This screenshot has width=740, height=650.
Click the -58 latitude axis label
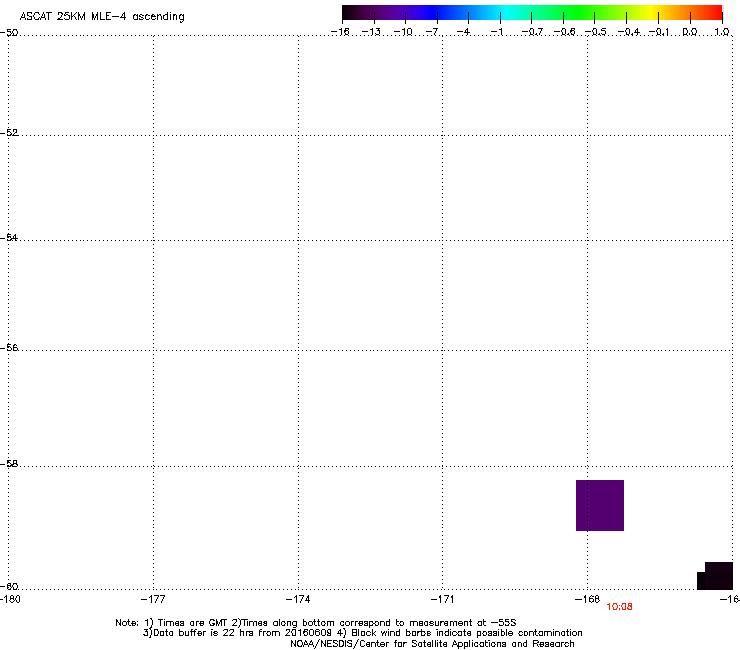click(9, 464)
